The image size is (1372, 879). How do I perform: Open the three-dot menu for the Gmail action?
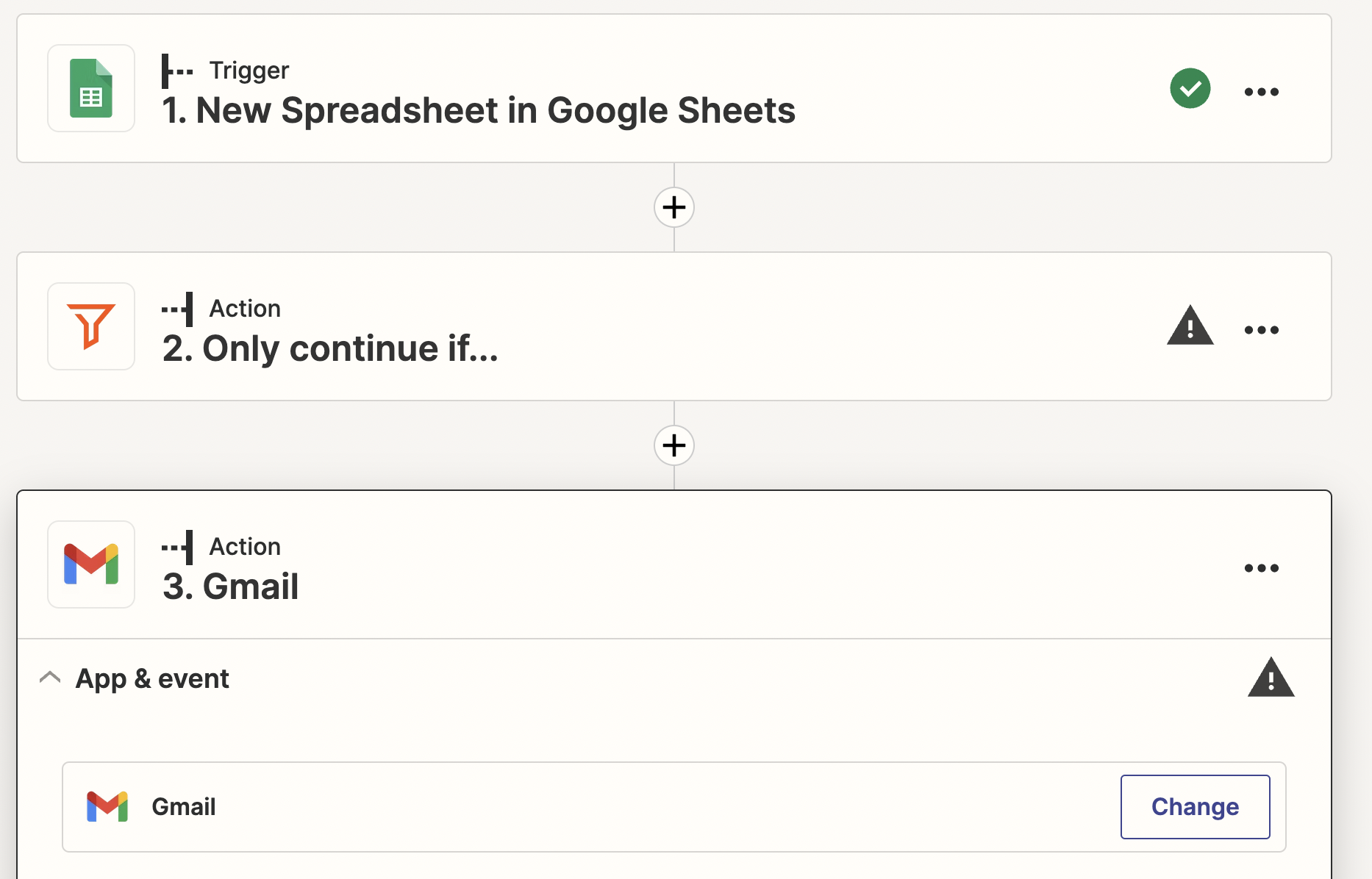click(x=1261, y=568)
